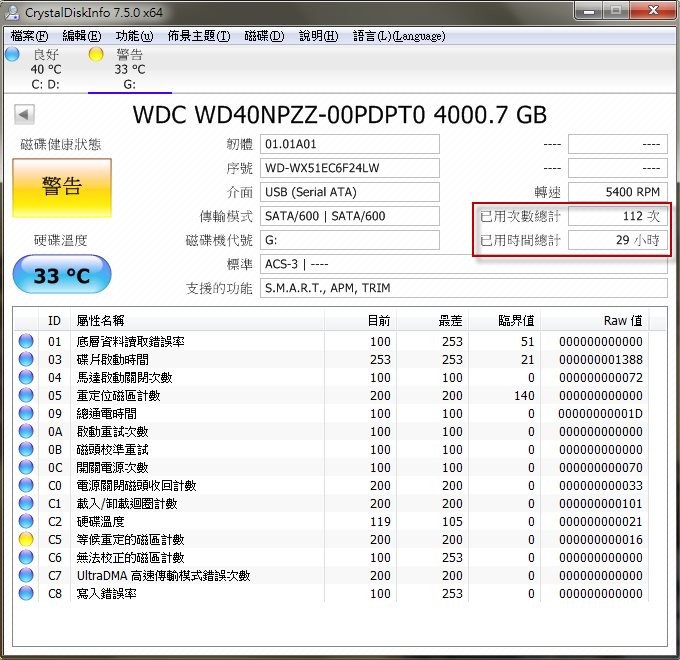
Task: Click the power on hours field 29 小時
Action: [x=618, y=240]
